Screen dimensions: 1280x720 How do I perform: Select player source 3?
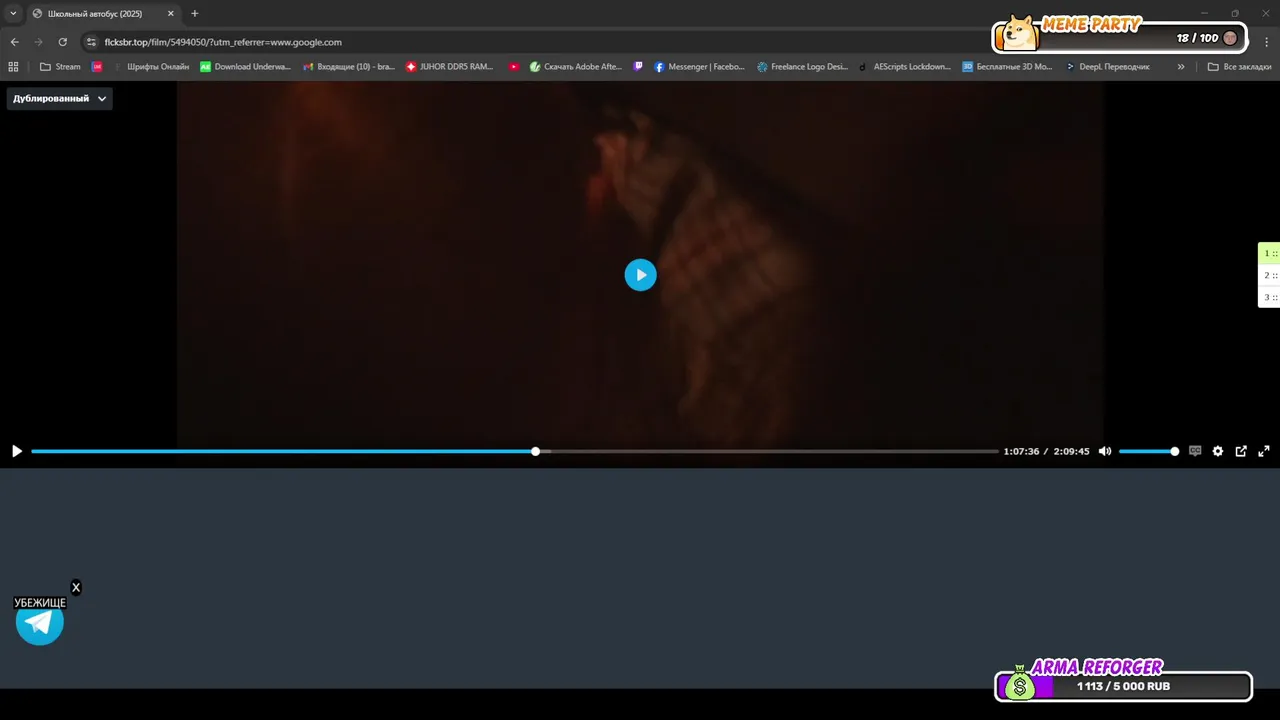click(x=1270, y=297)
